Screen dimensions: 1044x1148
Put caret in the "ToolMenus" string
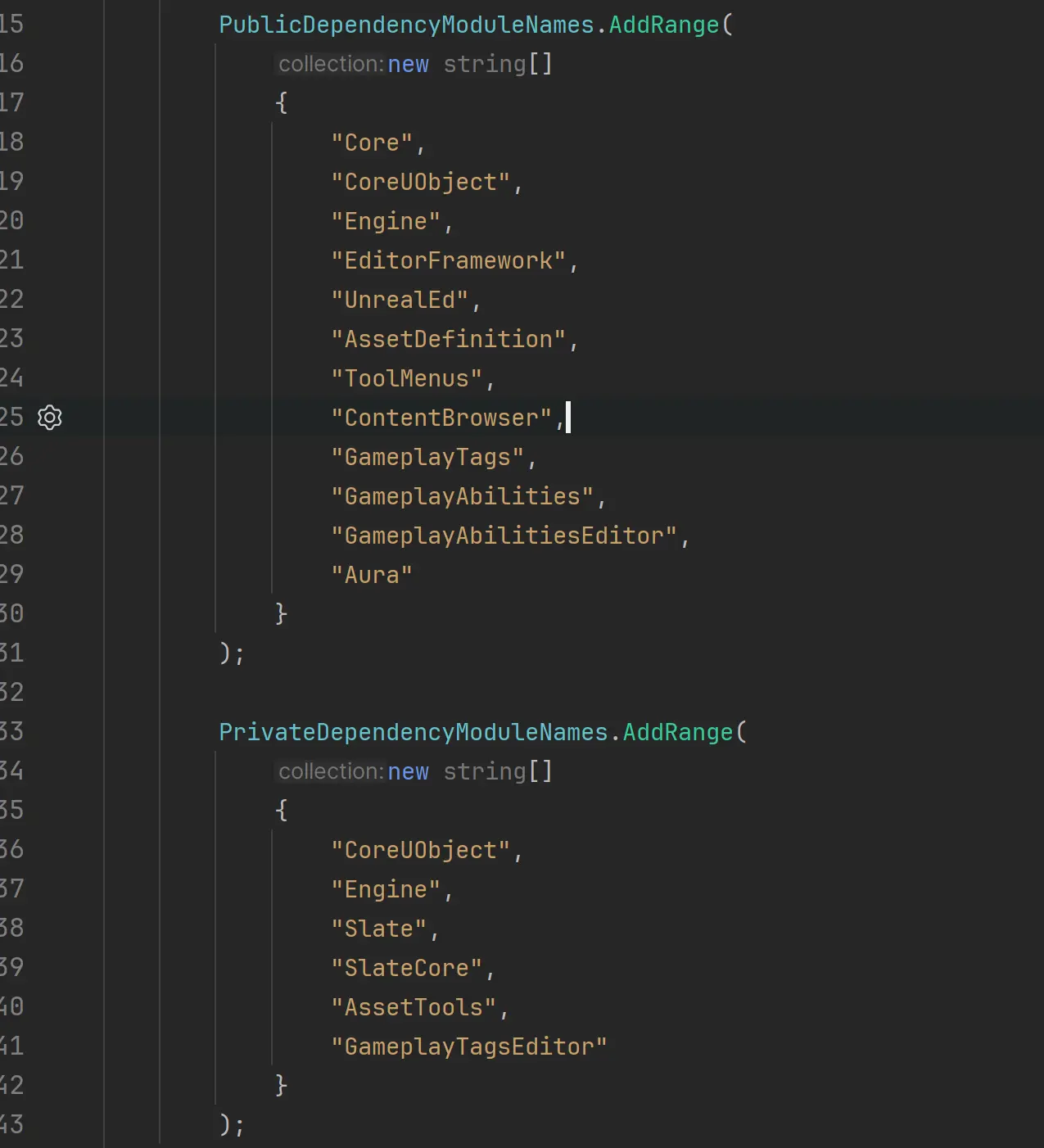tap(407, 378)
